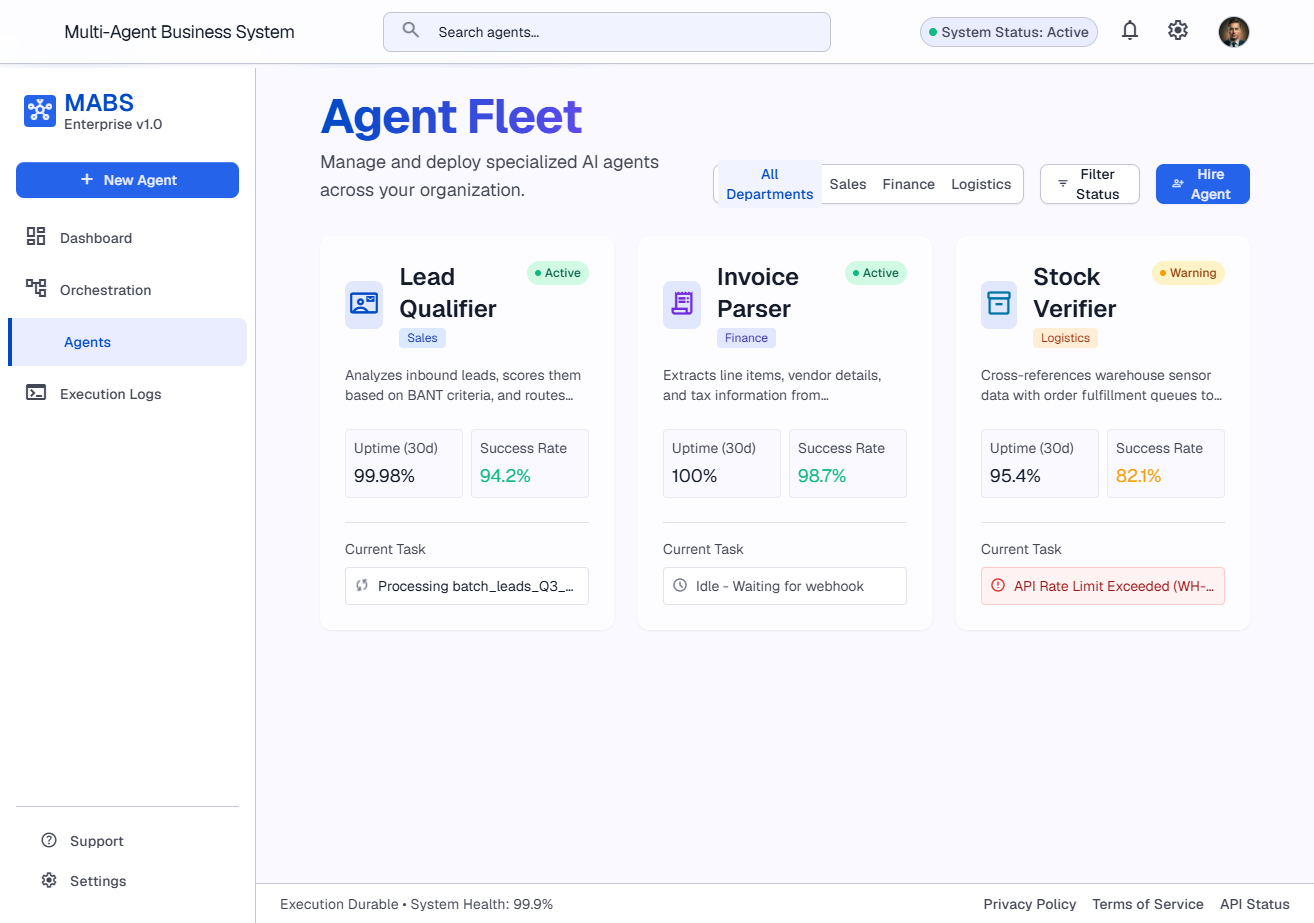
Task: Create a New Agent
Action: point(127,180)
